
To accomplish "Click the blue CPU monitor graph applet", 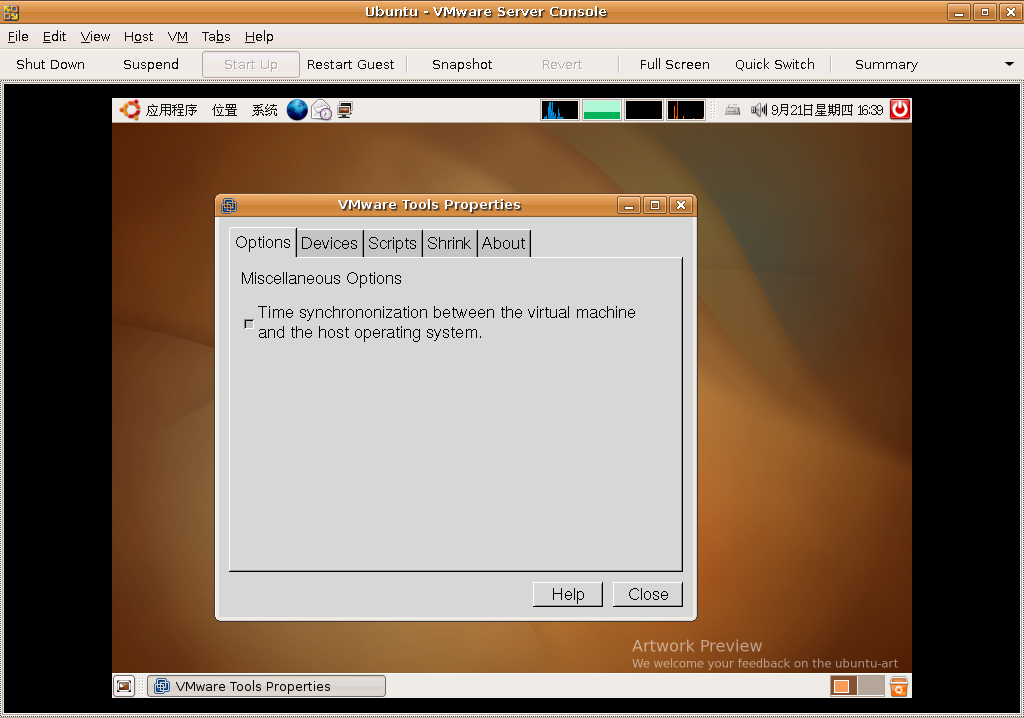I will click(x=560, y=110).
